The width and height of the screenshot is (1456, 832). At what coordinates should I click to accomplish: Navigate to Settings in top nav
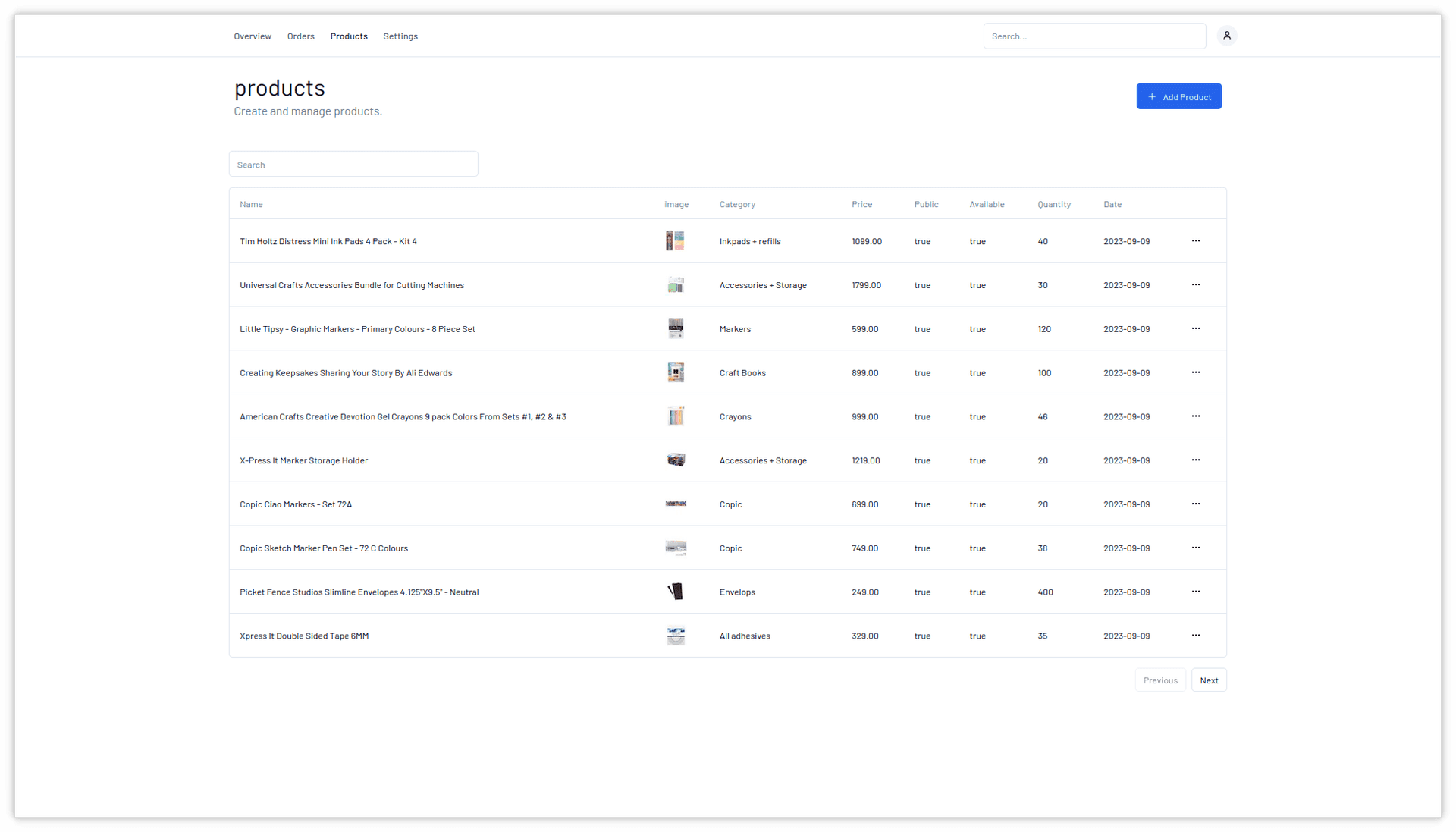click(x=400, y=36)
